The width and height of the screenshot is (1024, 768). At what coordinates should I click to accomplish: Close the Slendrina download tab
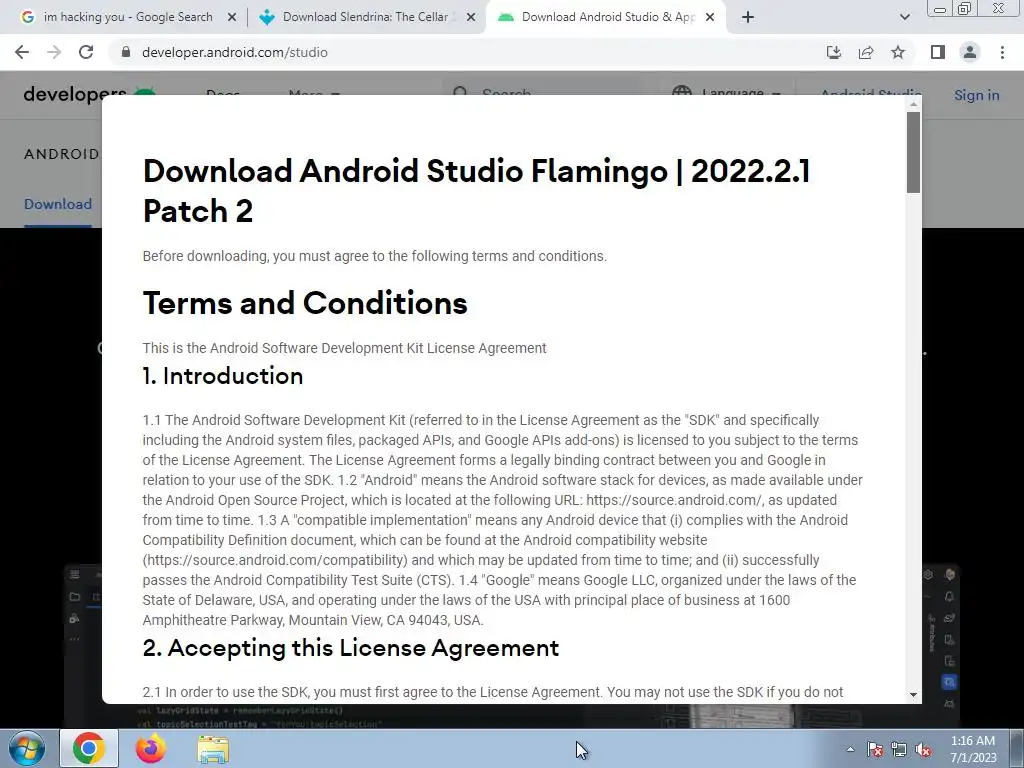471,18
